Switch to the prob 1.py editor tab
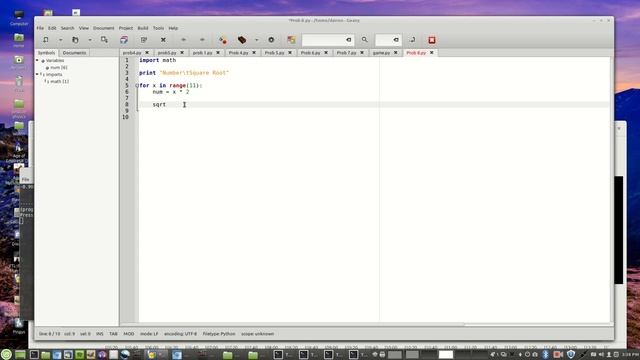The image size is (640, 360). pyautogui.click(x=202, y=53)
